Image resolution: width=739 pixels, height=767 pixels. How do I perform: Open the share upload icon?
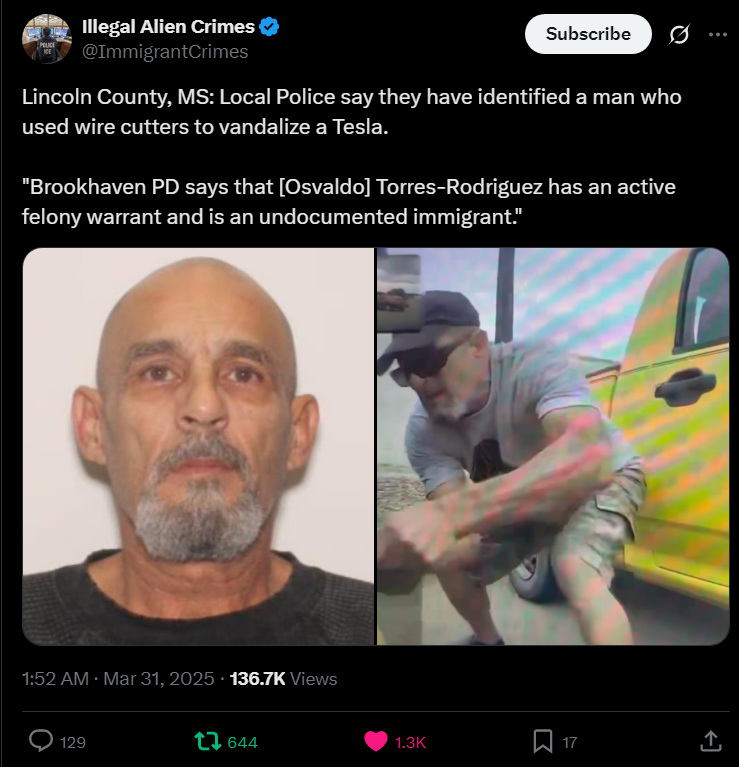click(x=711, y=741)
